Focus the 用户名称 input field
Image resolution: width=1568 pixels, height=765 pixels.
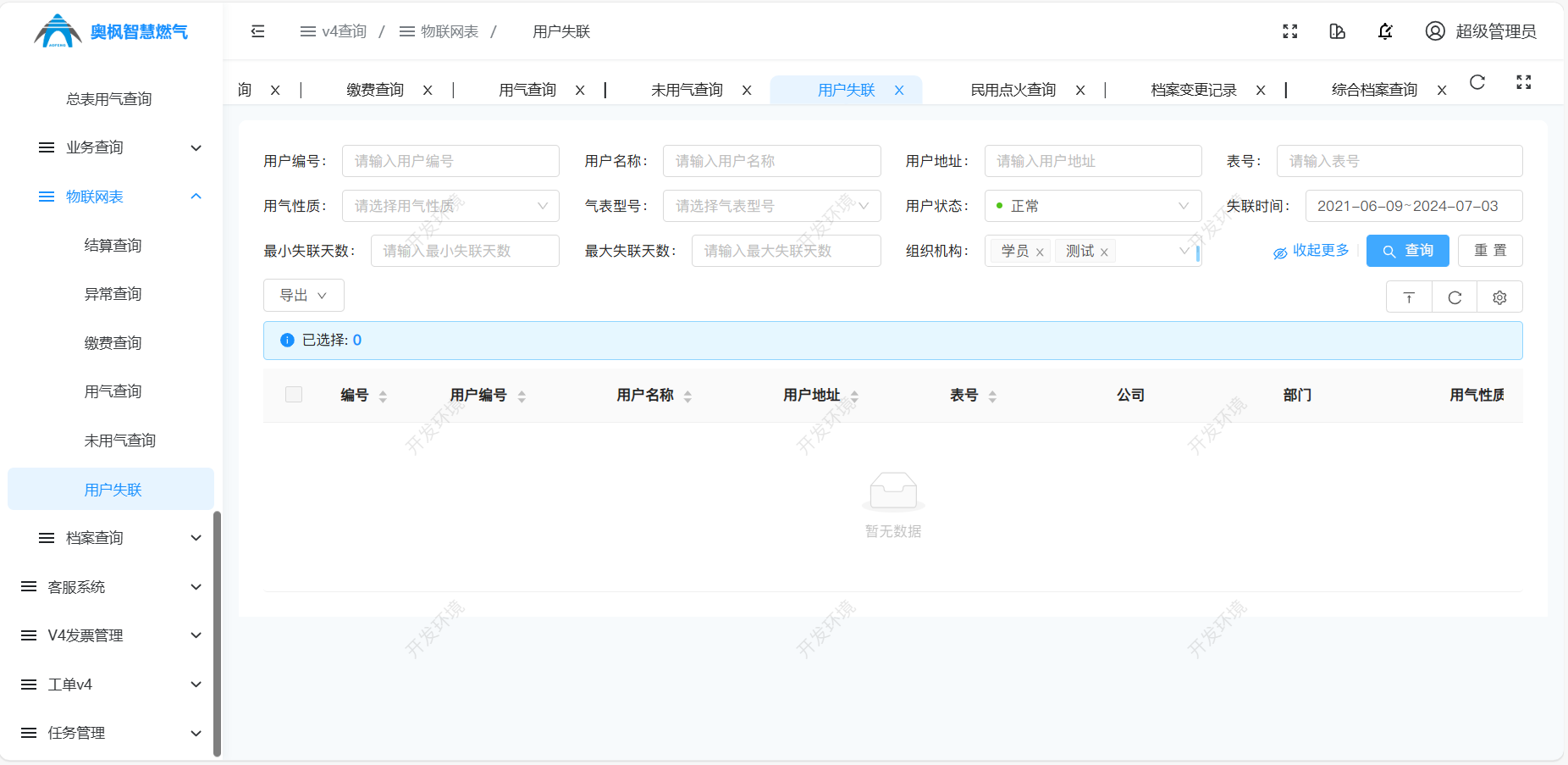[771, 161]
